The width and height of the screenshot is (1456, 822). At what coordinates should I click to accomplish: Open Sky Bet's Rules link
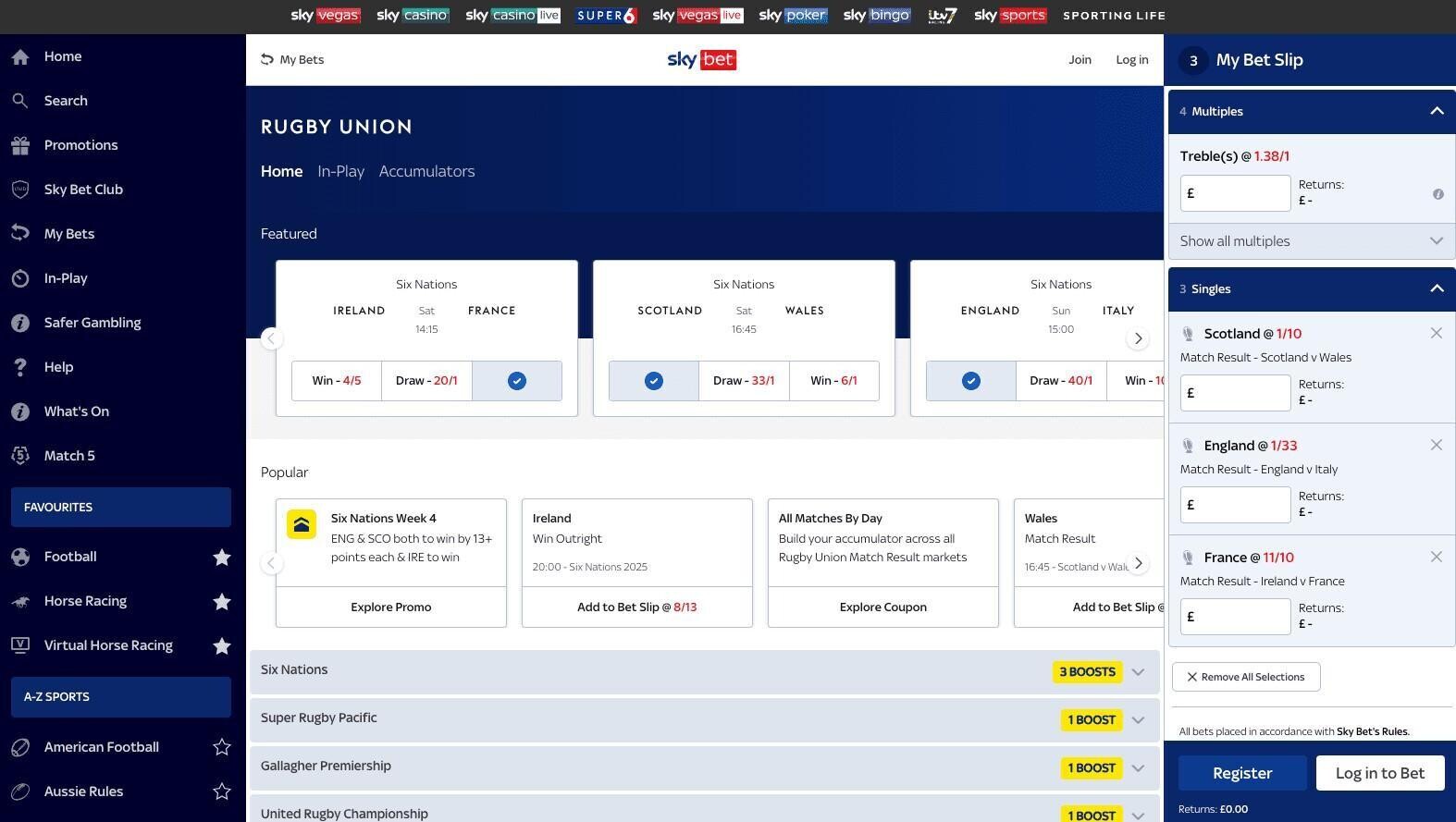pos(1373,731)
